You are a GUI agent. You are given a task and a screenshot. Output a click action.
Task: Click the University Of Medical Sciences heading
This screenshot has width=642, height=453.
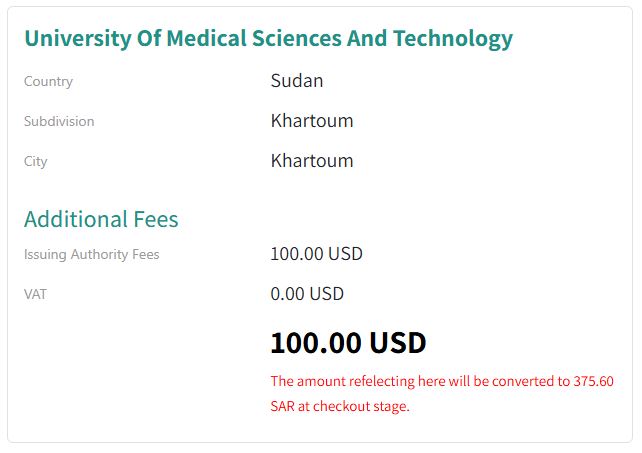click(268, 39)
